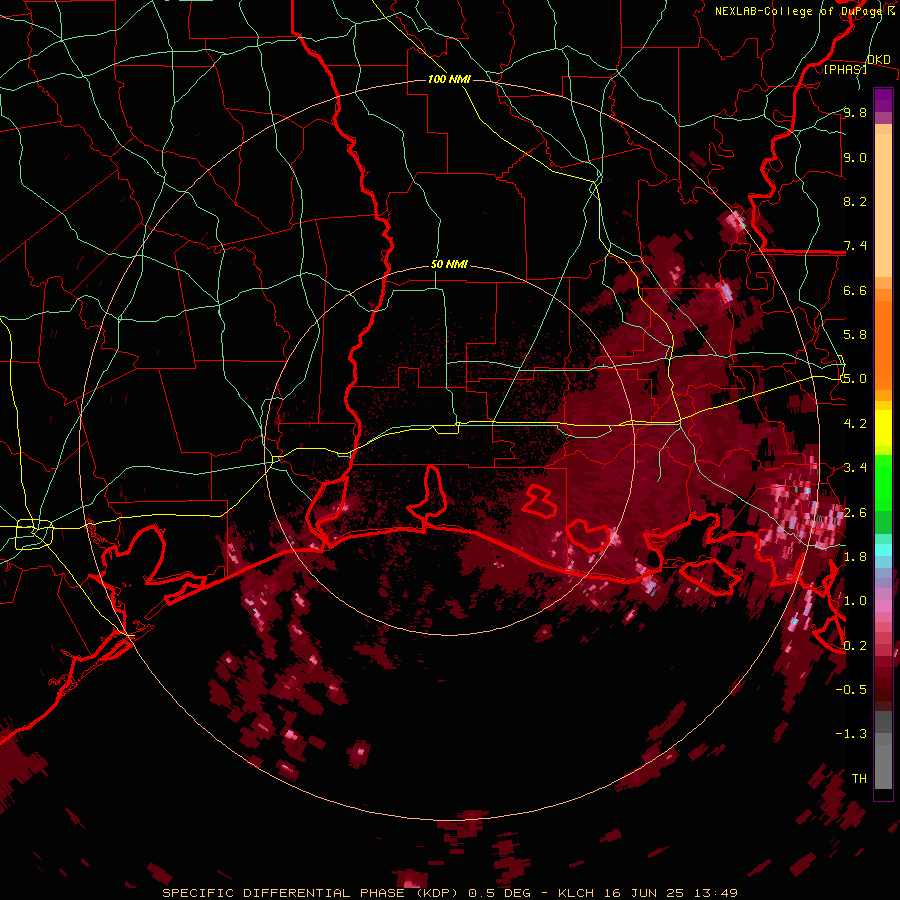The height and width of the screenshot is (900, 900).
Task: Click the [PHAS] units label
Action: point(845,69)
